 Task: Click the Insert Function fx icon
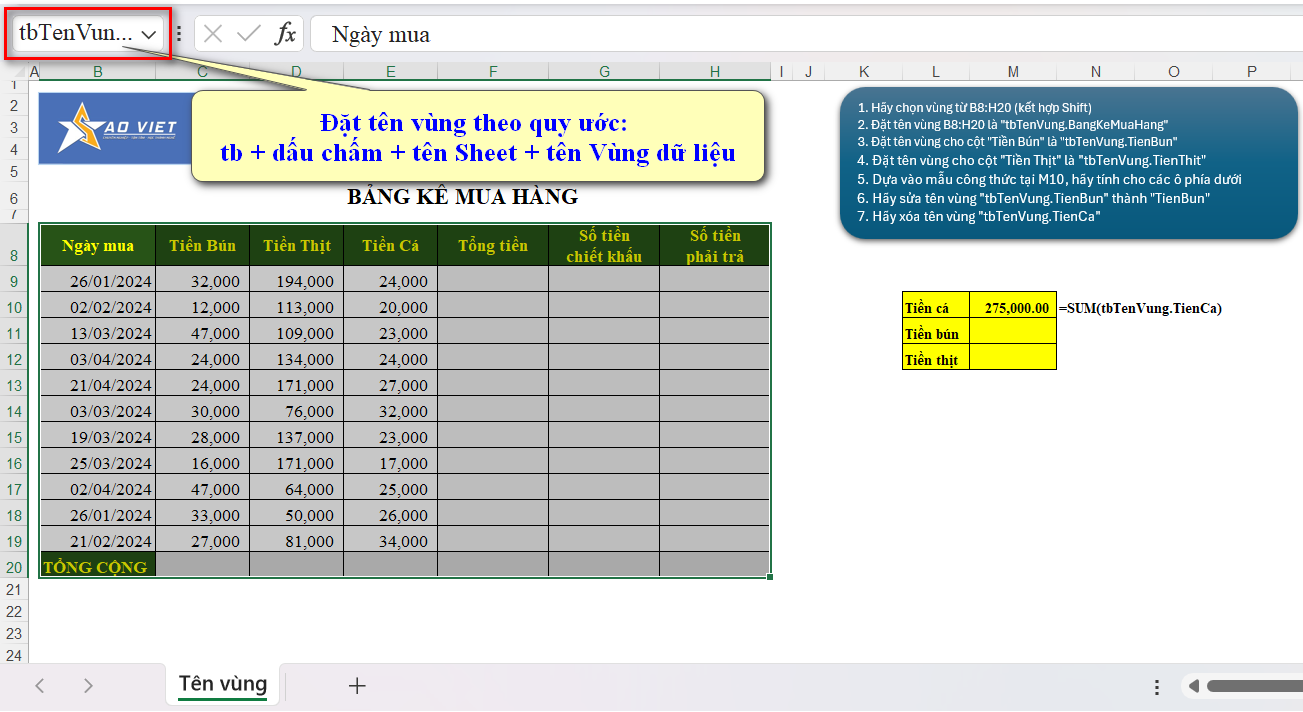287,32
